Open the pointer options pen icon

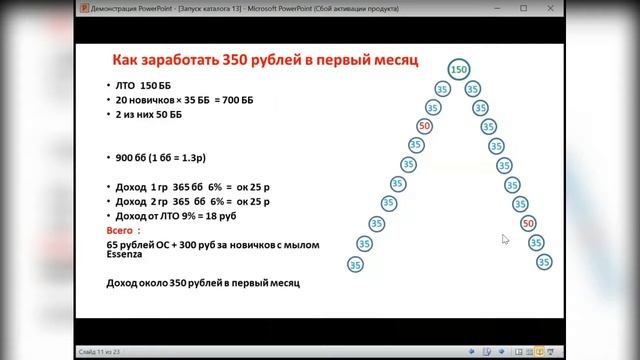tap(487, 351)
